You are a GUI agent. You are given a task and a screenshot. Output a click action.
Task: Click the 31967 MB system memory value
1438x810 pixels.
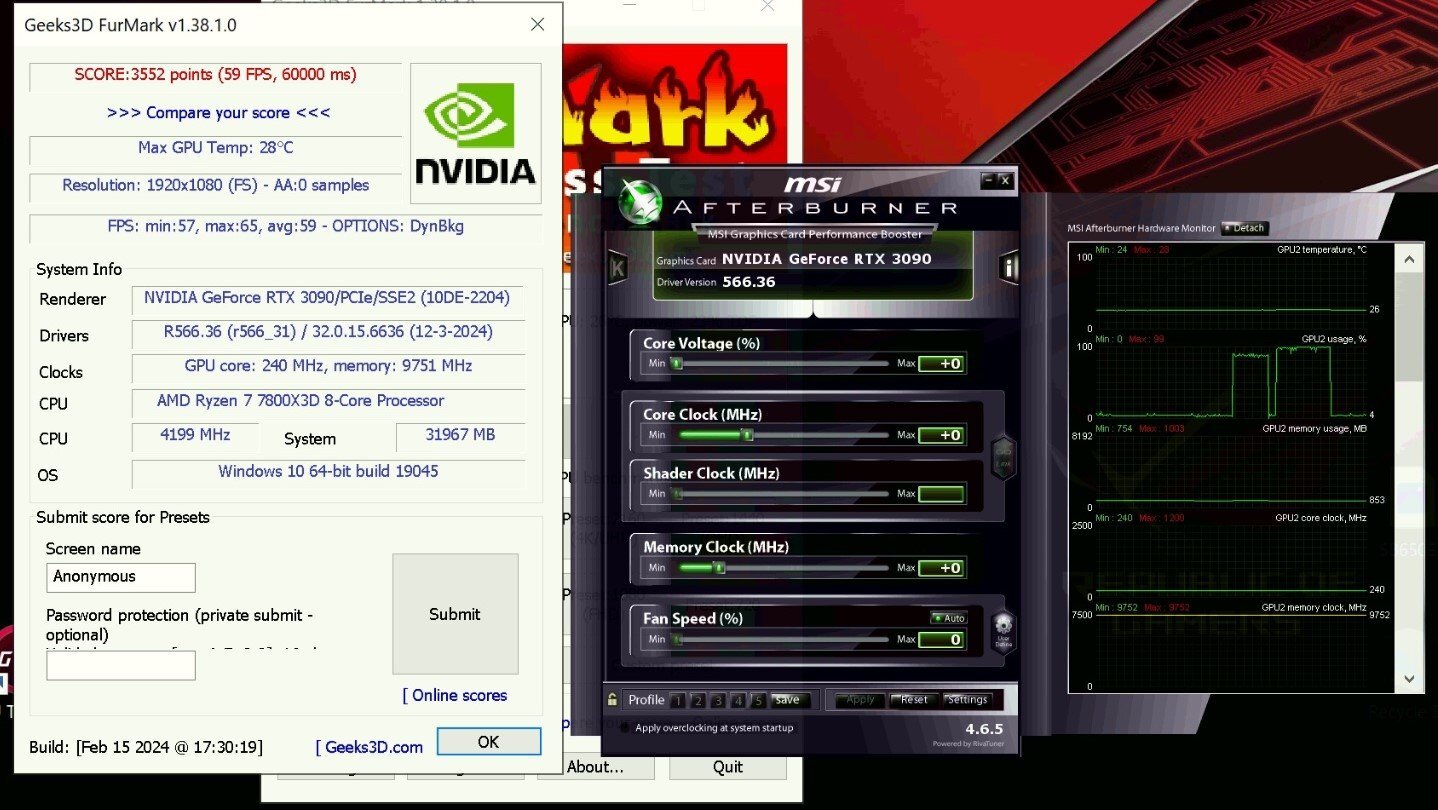click(460, 435)
